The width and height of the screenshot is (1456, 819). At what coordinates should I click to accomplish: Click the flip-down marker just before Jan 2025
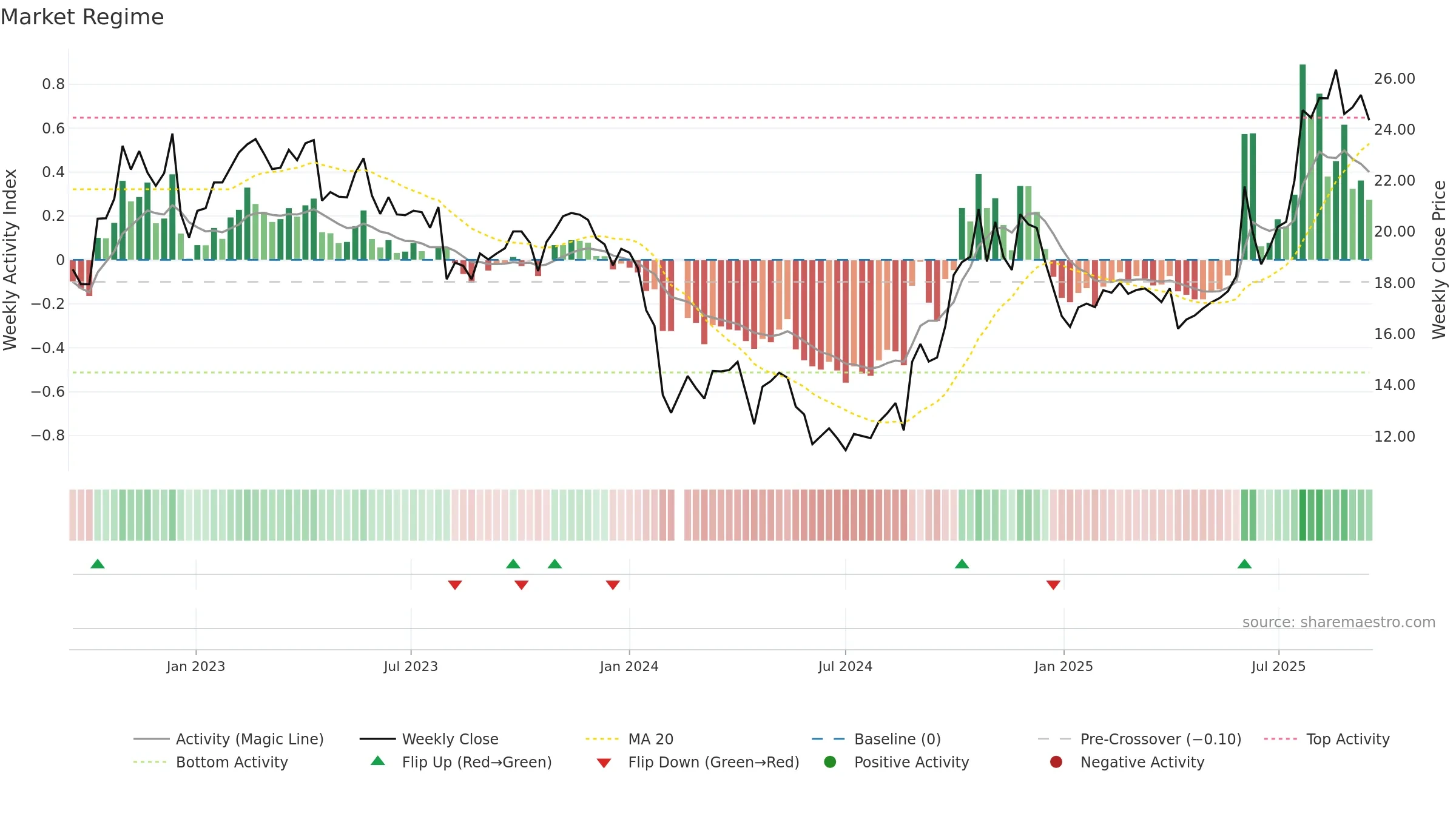(1053, 585)
